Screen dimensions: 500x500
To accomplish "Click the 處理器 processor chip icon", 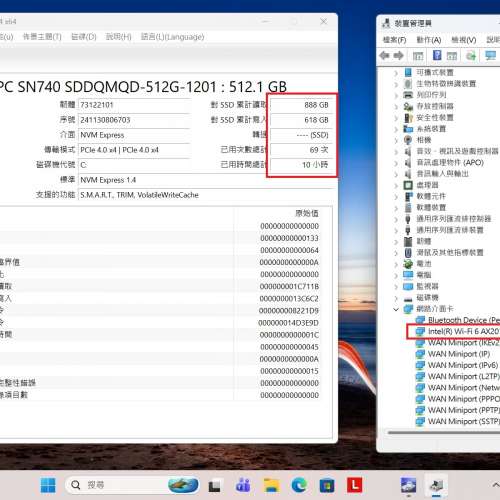I will (408, 185).
